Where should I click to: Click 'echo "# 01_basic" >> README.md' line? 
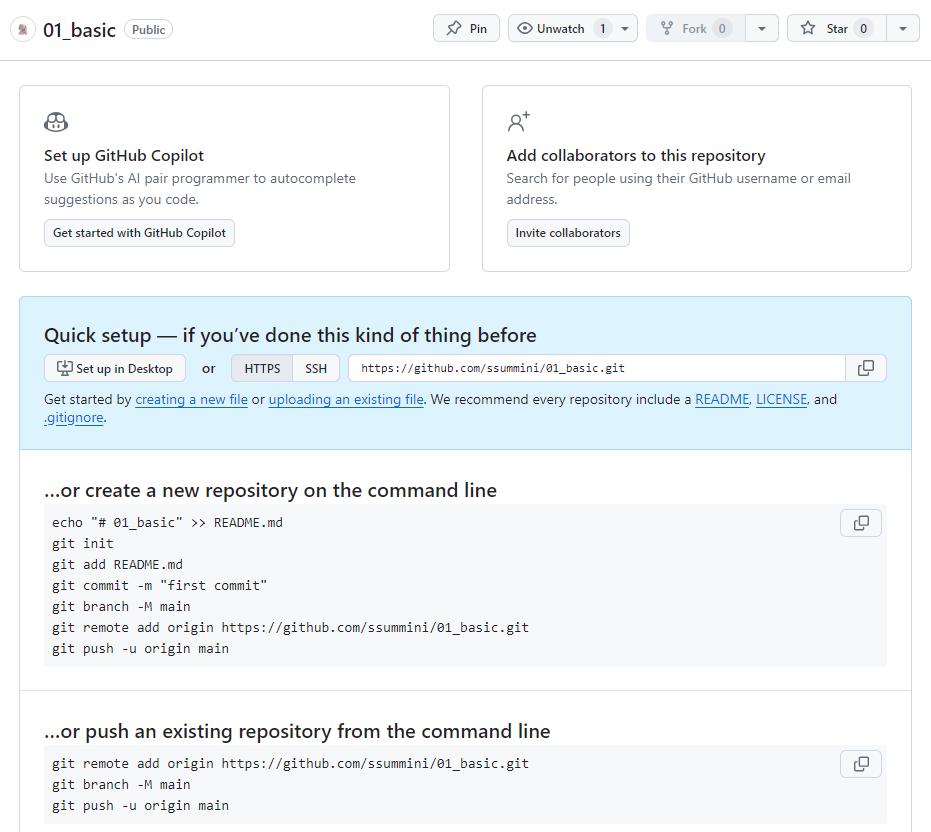pos(167,523)
